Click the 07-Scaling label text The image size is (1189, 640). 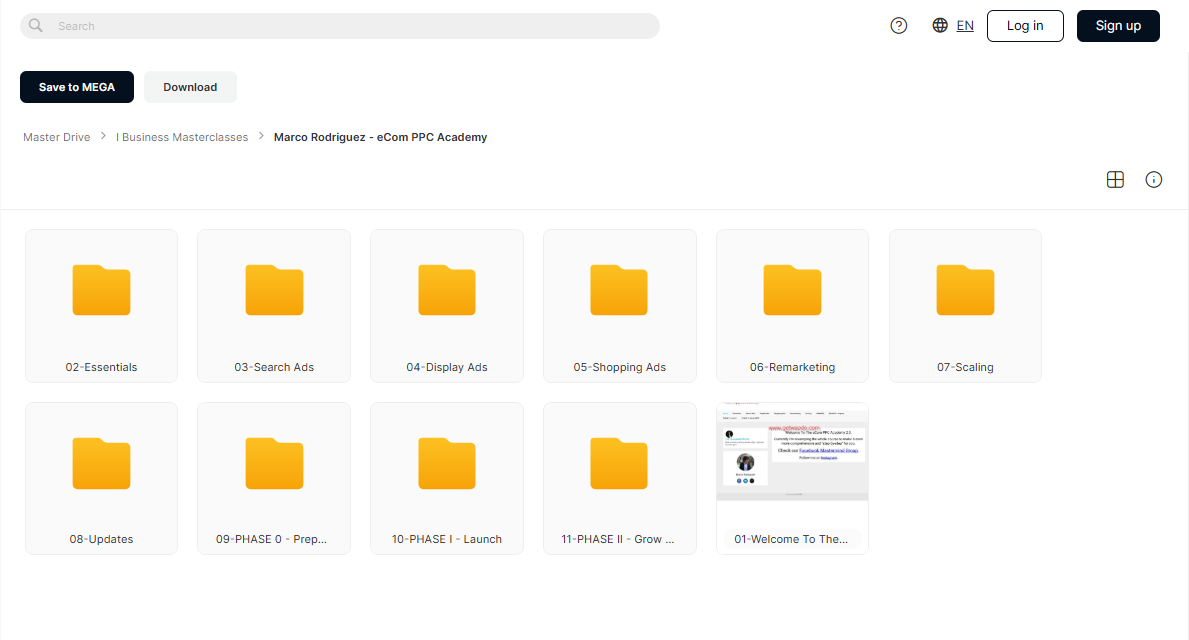coord(965,367)
